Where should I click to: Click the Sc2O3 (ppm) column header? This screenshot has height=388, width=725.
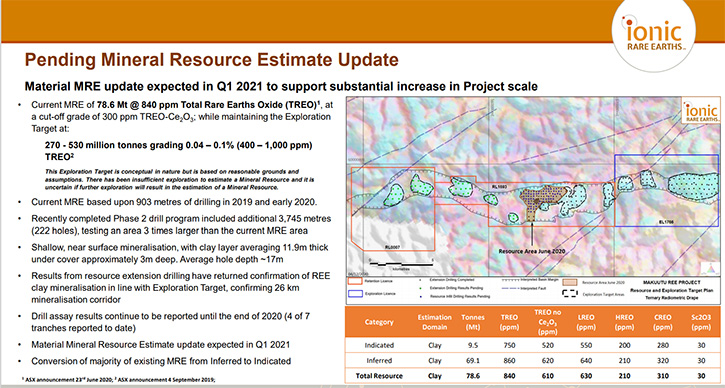click(x=701, y=322)
